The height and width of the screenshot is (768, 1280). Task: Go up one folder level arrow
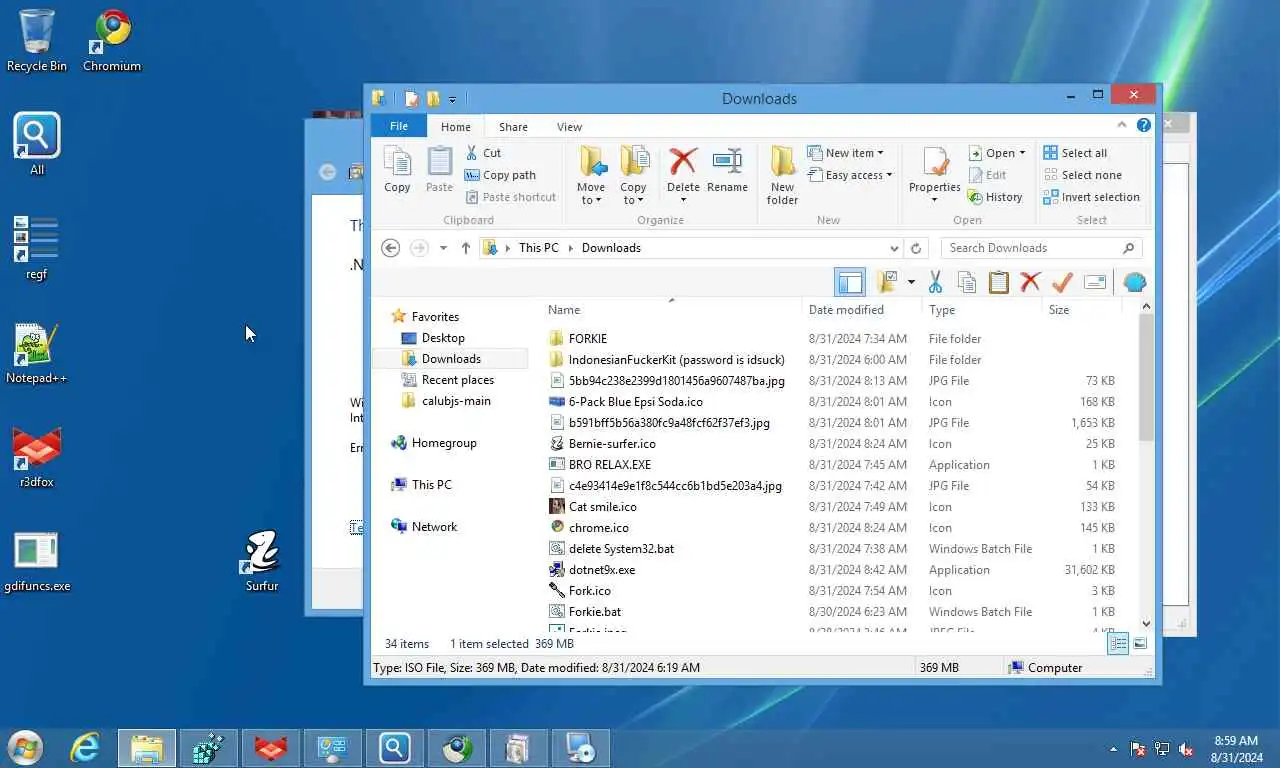click(x=466, y=248)
